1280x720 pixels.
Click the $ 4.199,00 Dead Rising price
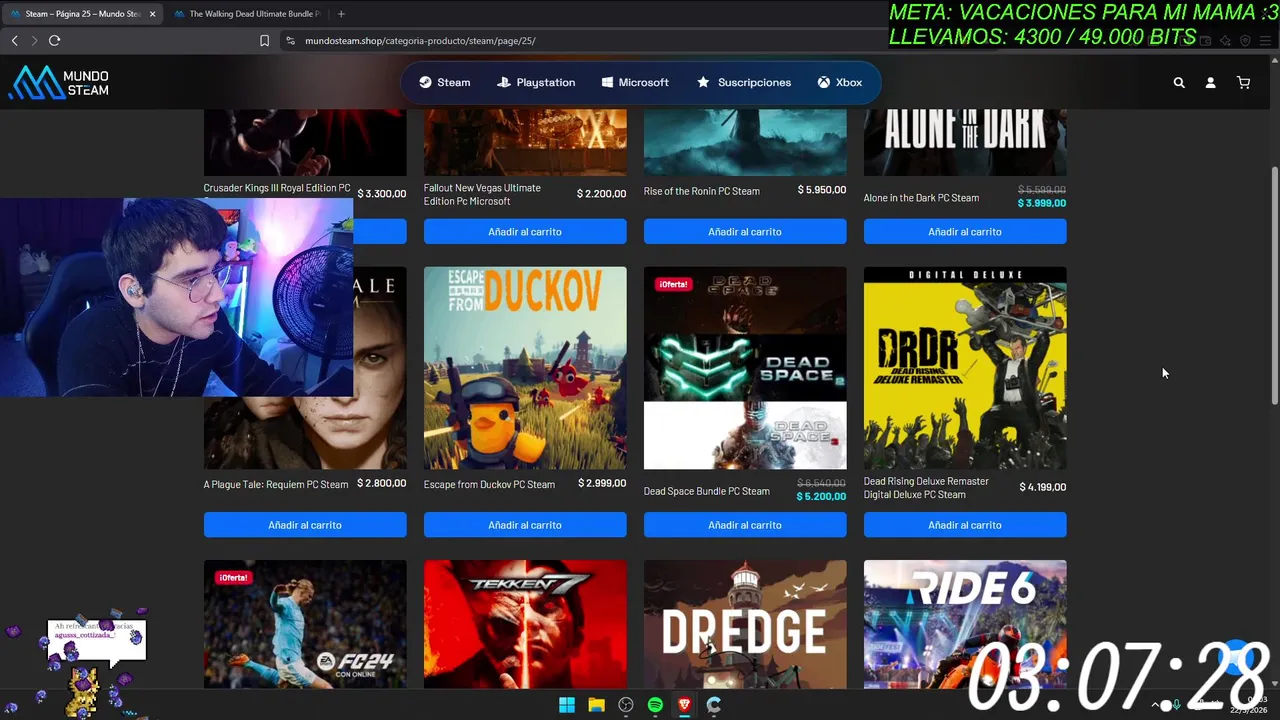(1043, 488)
